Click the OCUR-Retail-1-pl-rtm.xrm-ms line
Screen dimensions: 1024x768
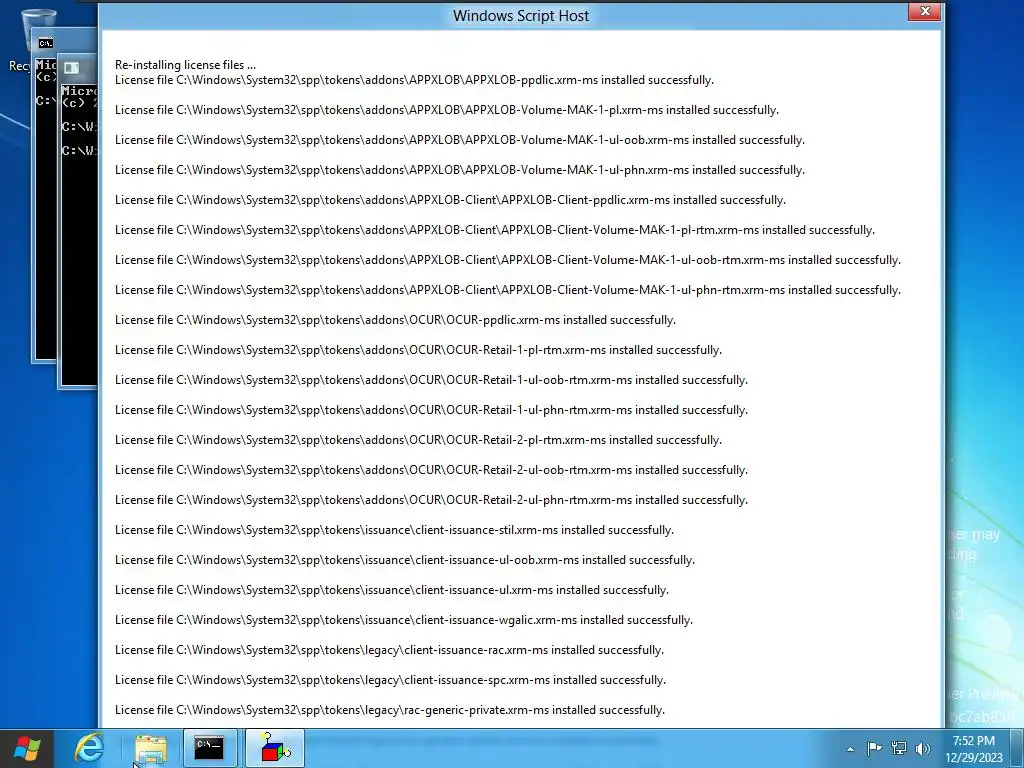418,350
